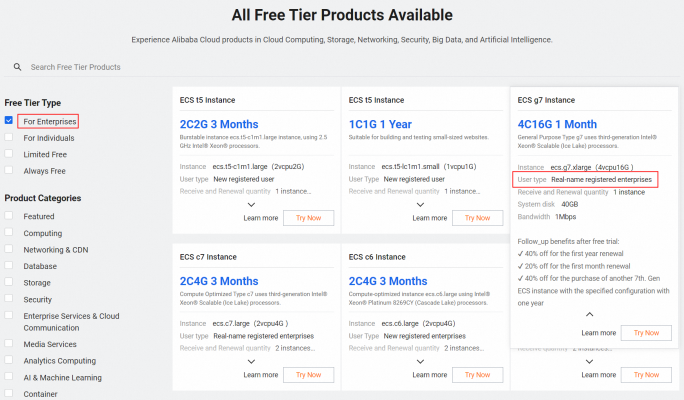
Task: Check the Limited Free checkbox
Action: (9, 154)
